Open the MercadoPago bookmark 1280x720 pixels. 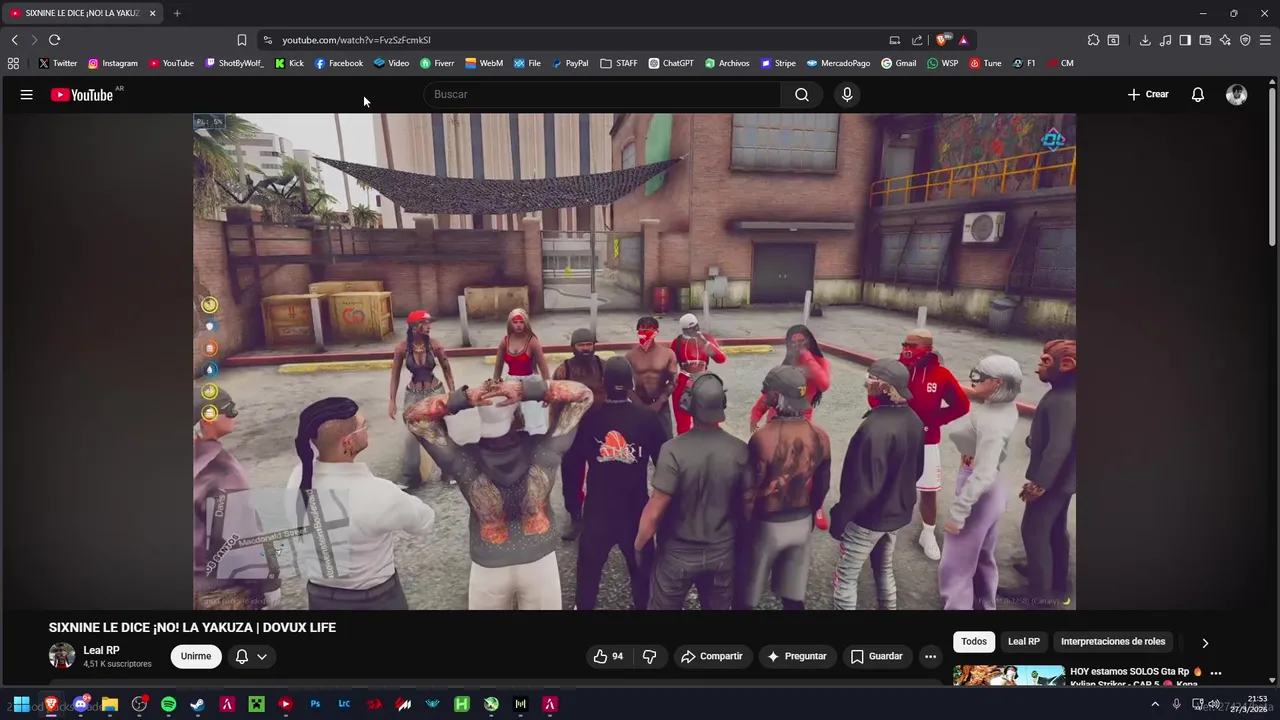click(838, 63)
